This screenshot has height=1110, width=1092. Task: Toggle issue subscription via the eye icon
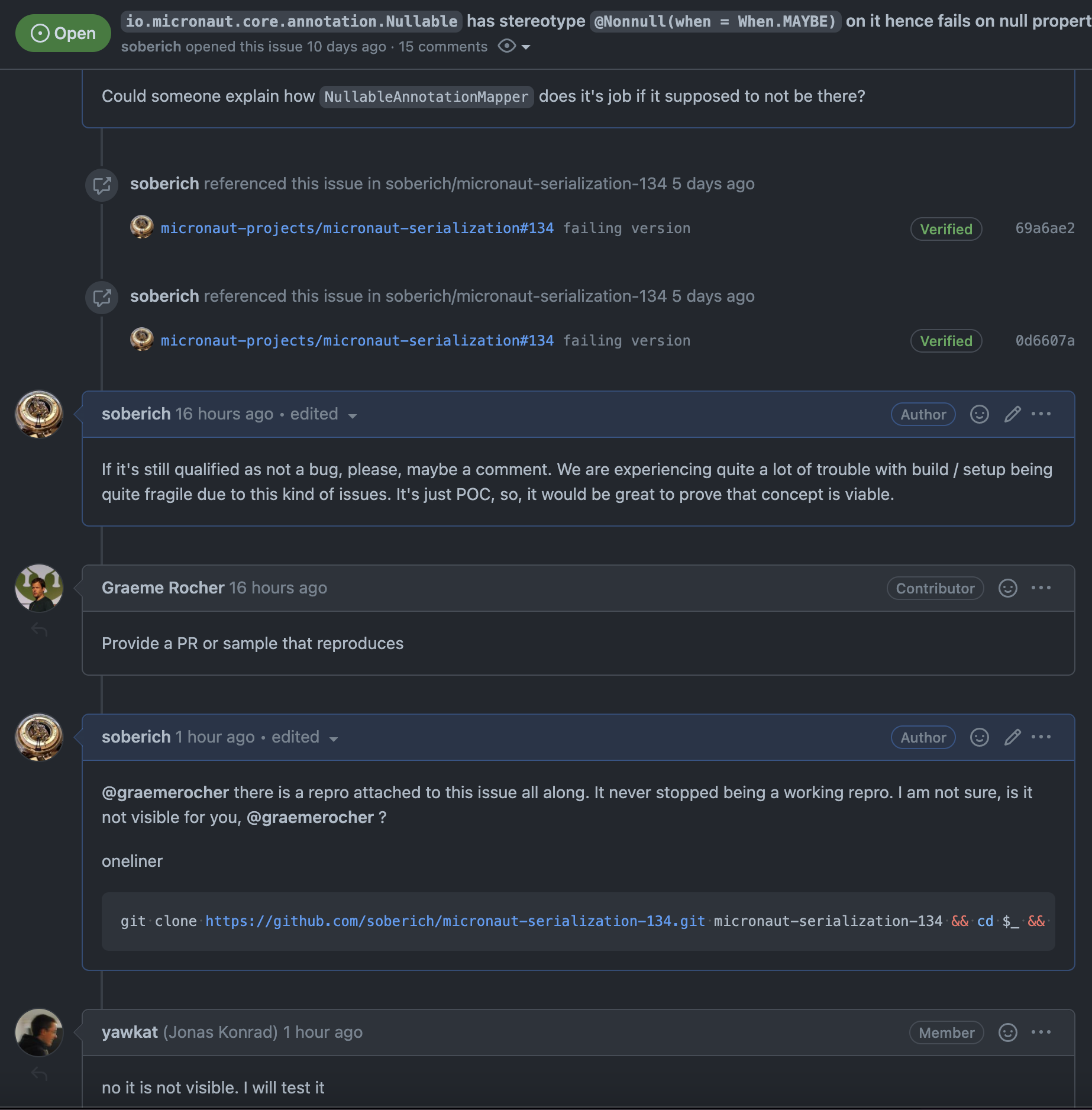coord(506,46)
